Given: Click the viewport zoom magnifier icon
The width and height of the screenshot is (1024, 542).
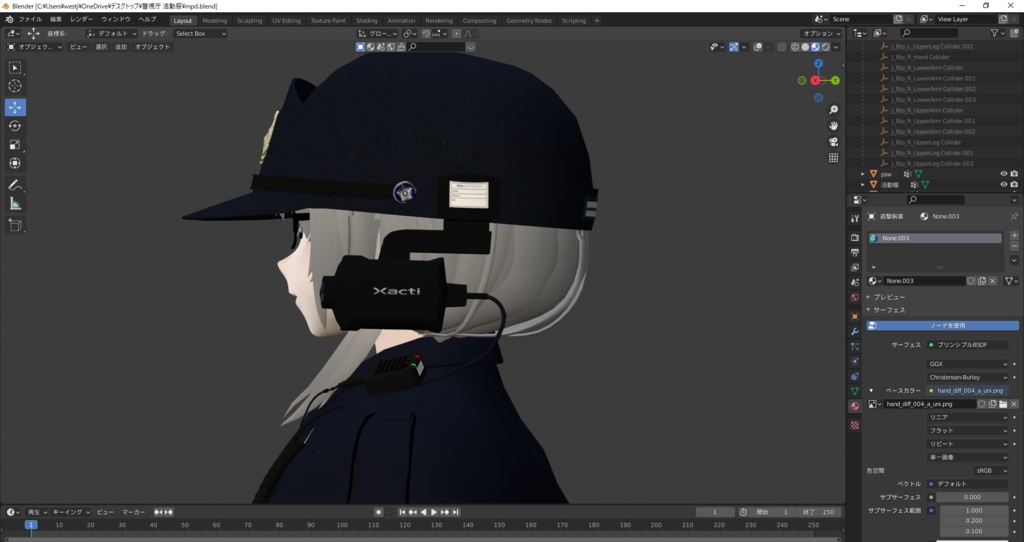Looking at the screenshot, I should coord(833,110).
